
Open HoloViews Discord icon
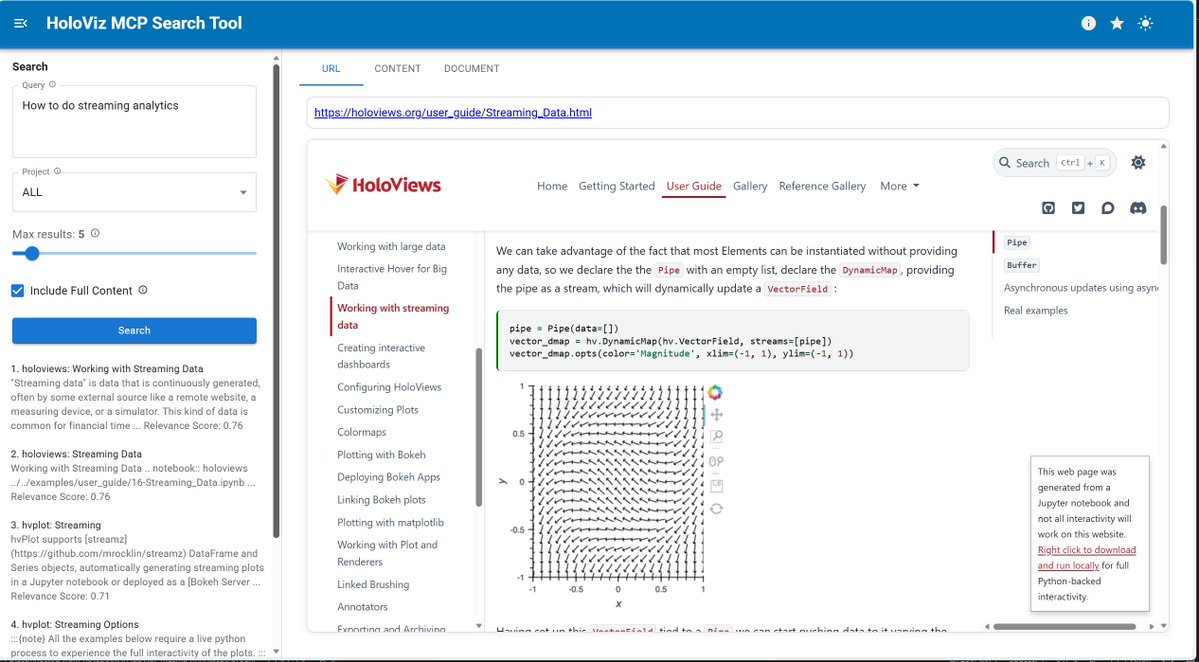coord(1138,208)
